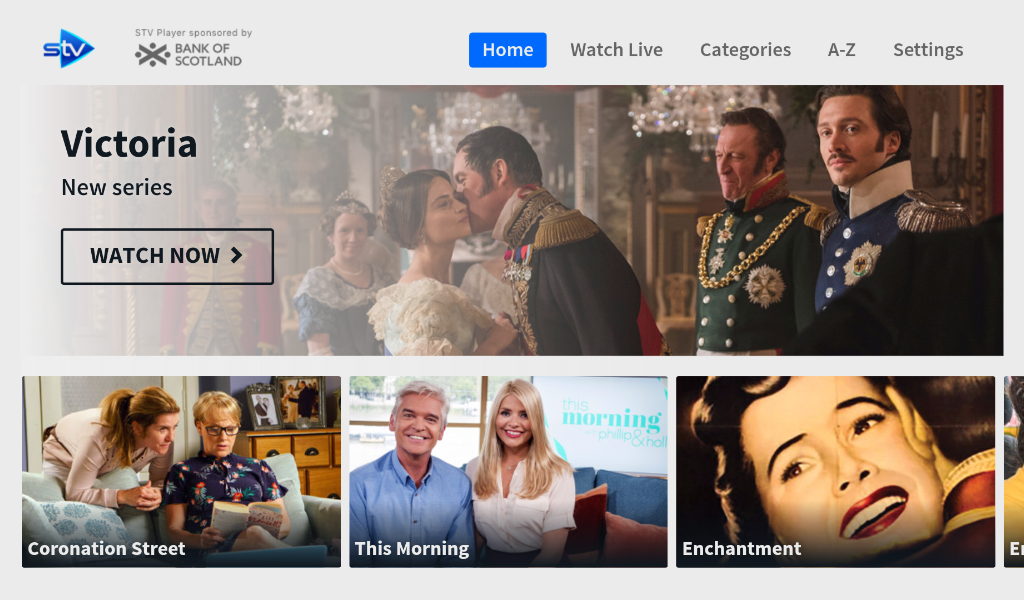Open the Enchantment thumbnail
Image resolution: width=1024 pixels, height=600 pixels.
[835, 471]
